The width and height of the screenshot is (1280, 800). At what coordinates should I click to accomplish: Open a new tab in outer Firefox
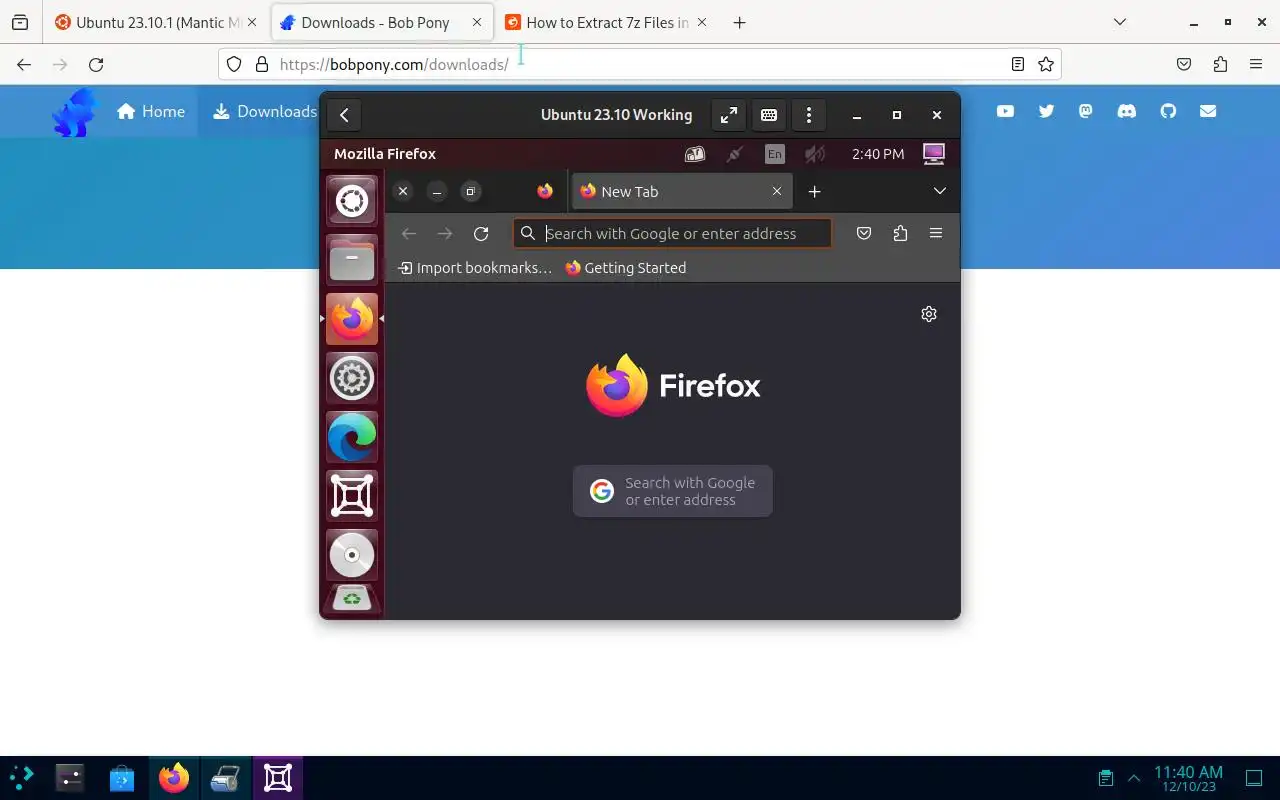pos(739,22)
